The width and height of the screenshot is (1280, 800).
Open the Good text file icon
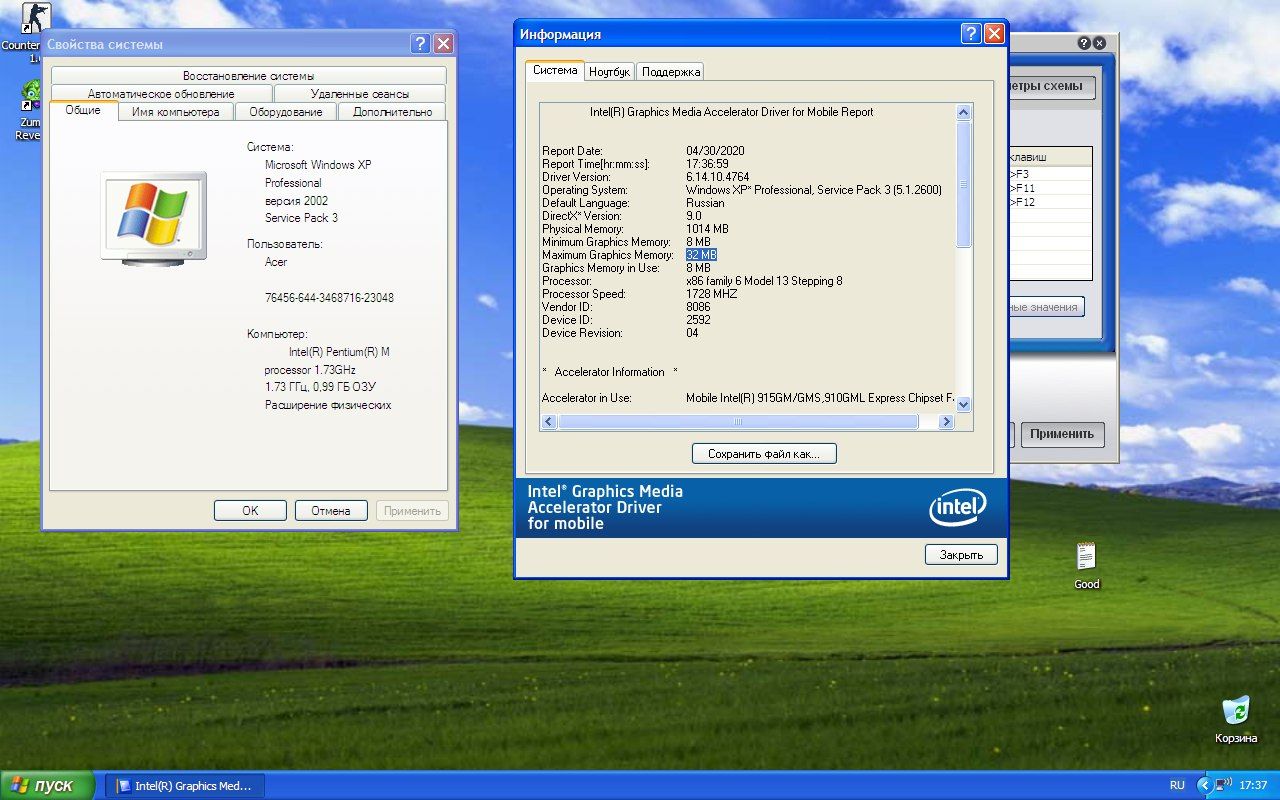(1086, 566)
